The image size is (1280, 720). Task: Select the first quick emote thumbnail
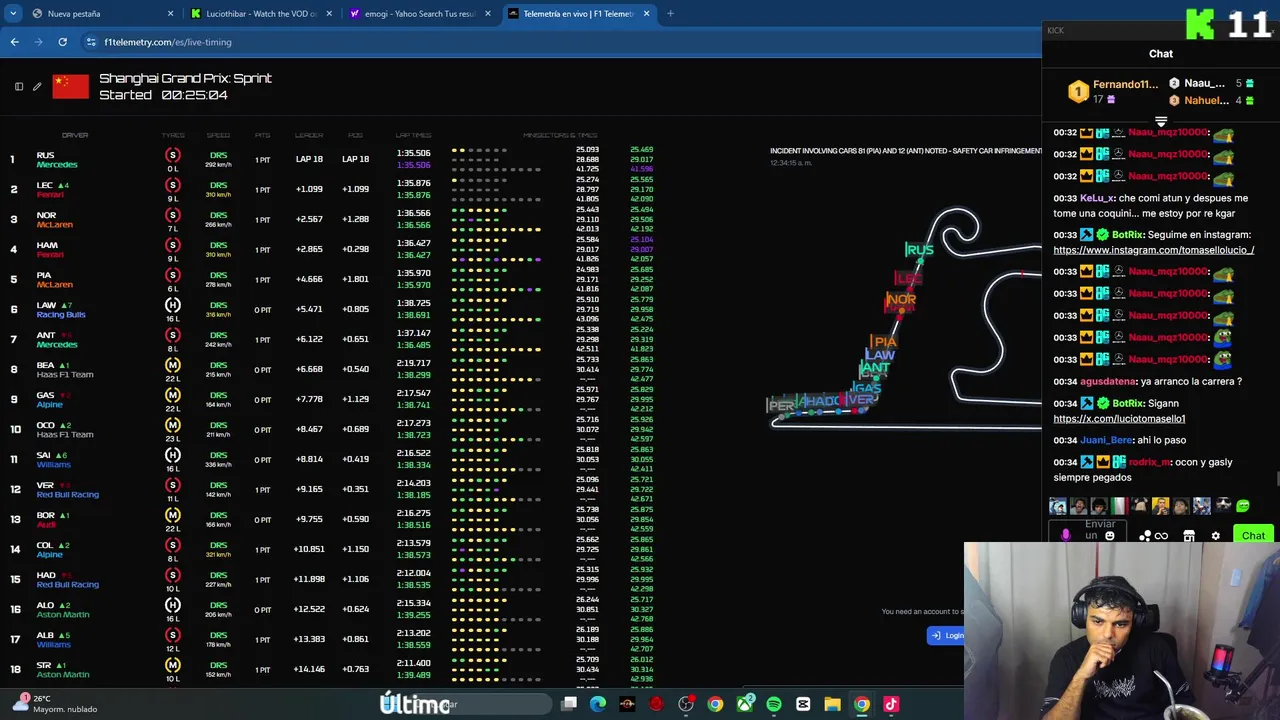[1058, 506]
